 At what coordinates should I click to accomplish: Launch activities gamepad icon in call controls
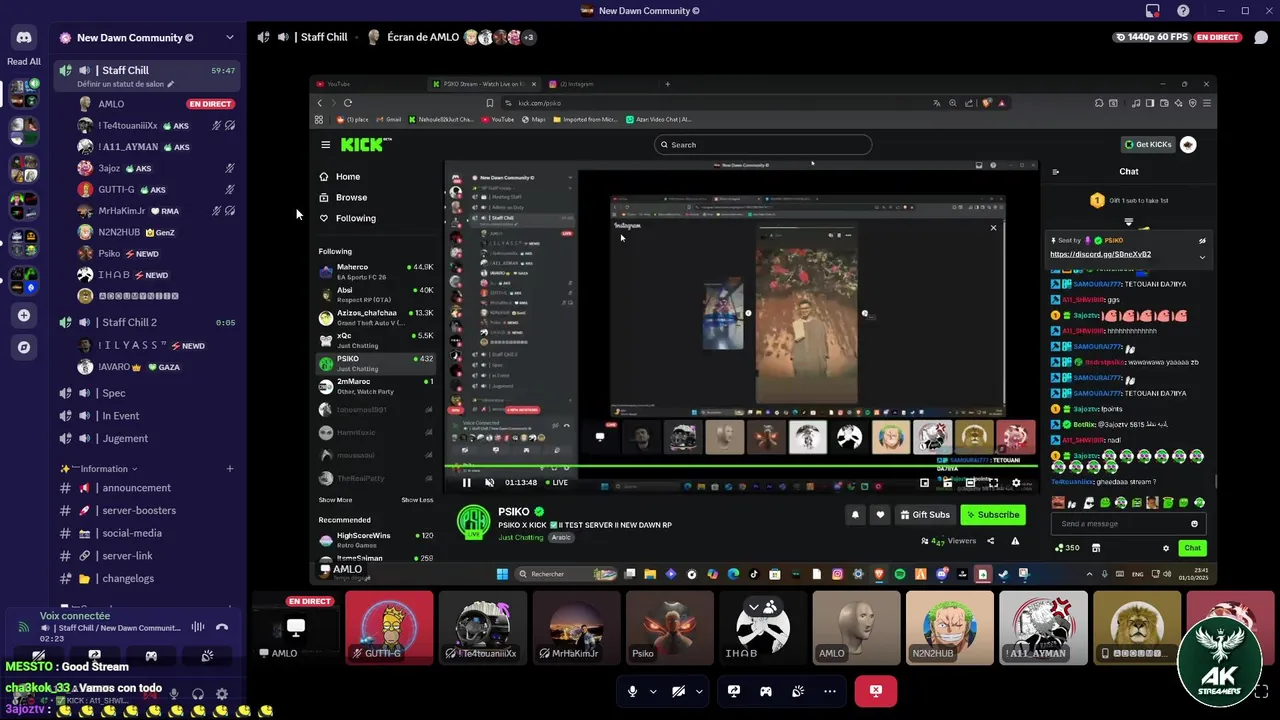point(766,691)
